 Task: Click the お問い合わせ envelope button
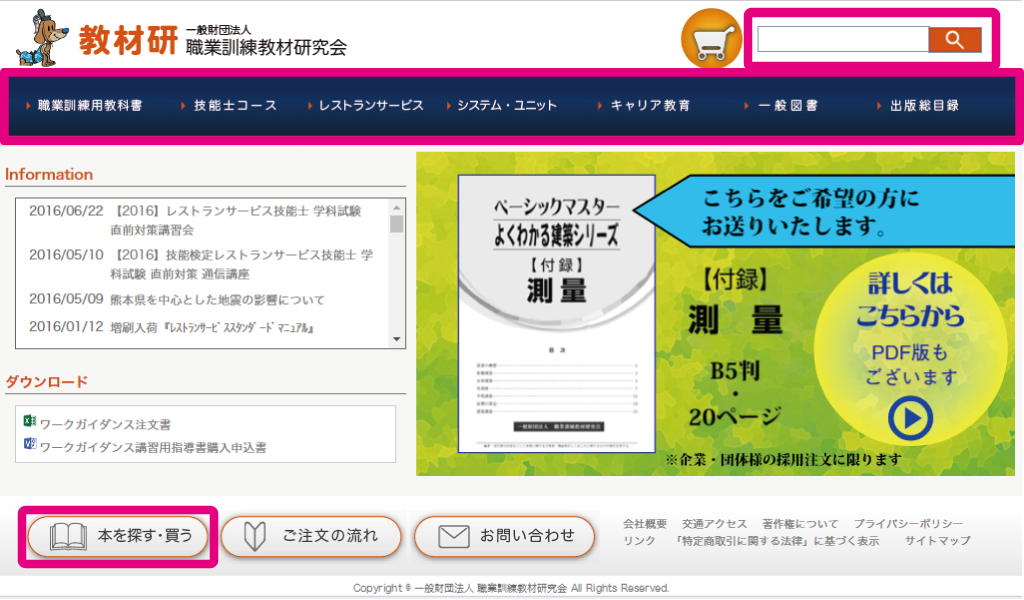504,536
